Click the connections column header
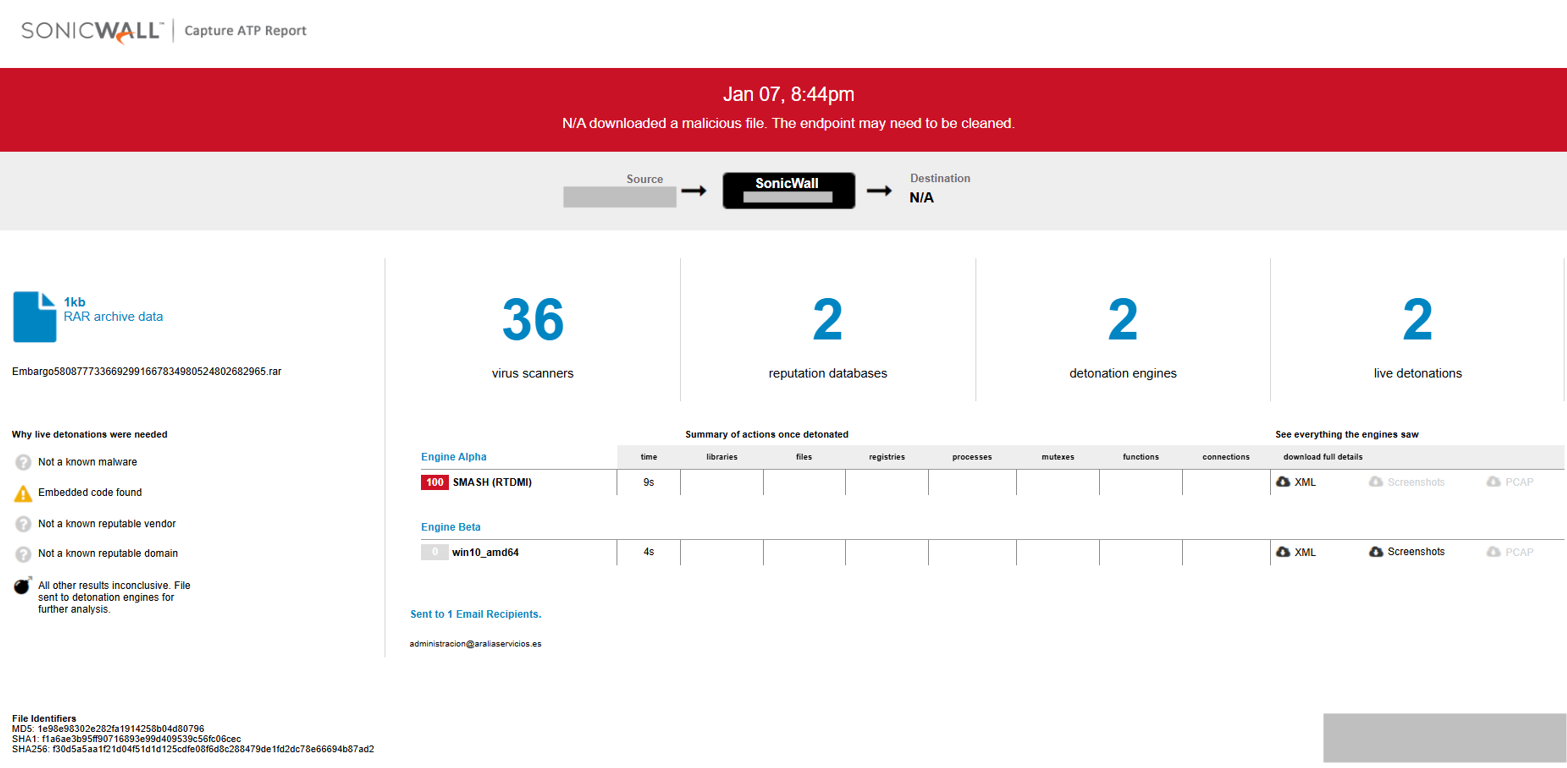 [x=1226, y=457]
